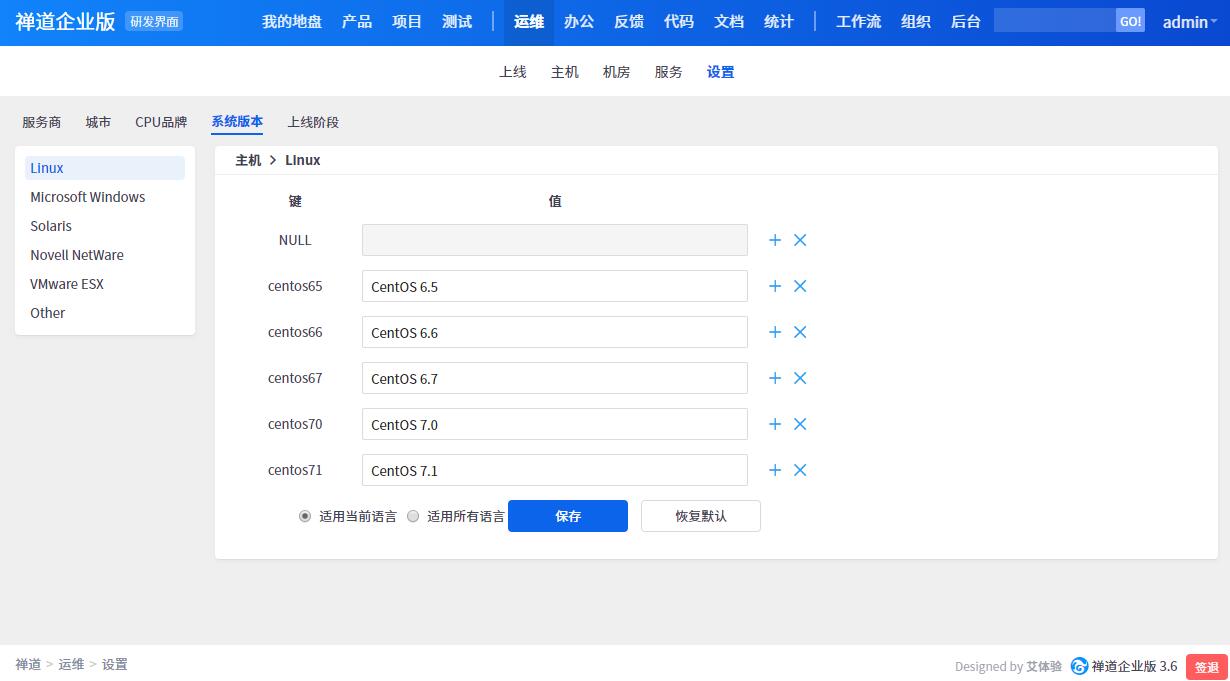Open 办公 in top navigation

pyautogui.click(x=579, y=22)
